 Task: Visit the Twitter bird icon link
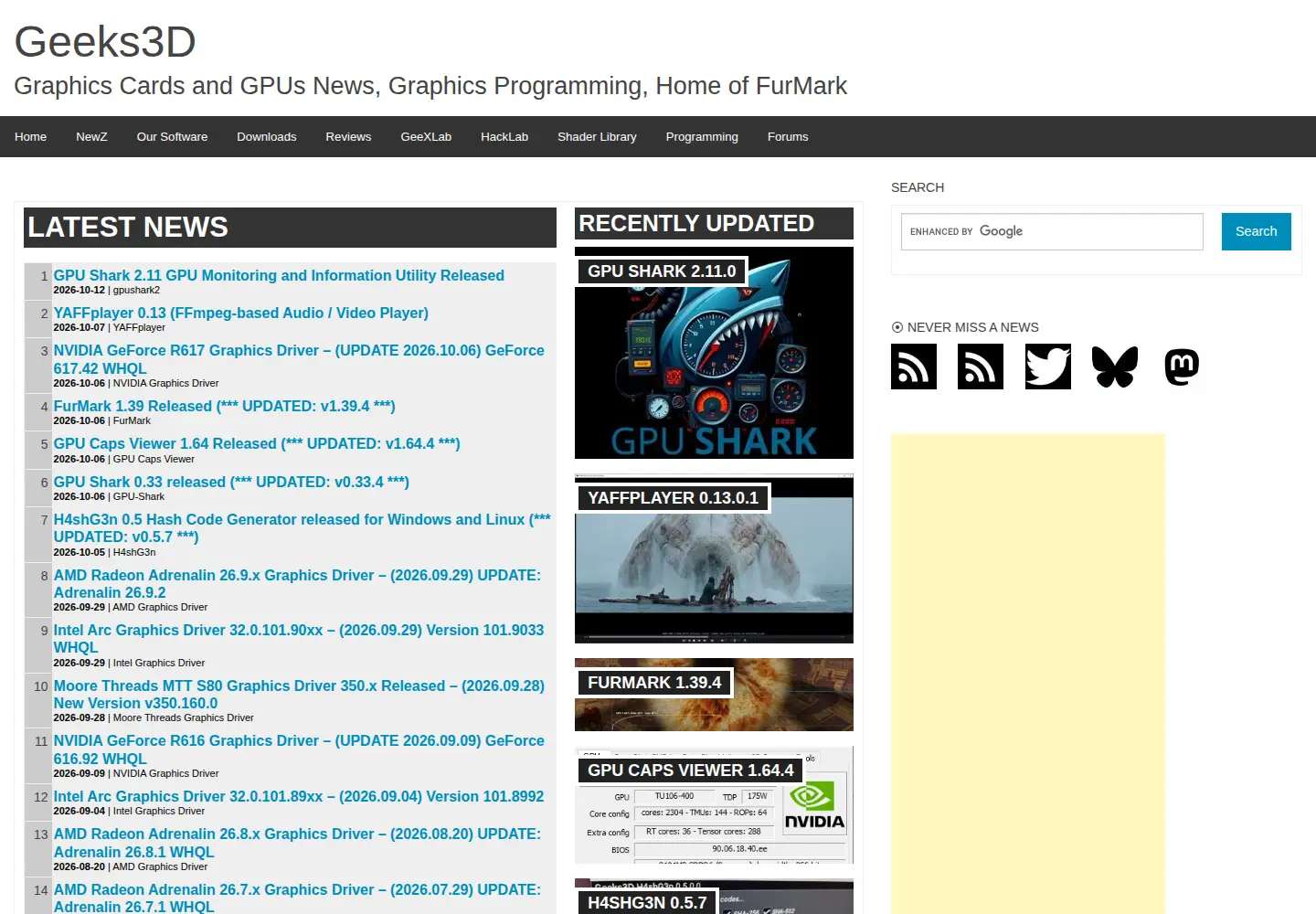click(x=1048, y=367)
